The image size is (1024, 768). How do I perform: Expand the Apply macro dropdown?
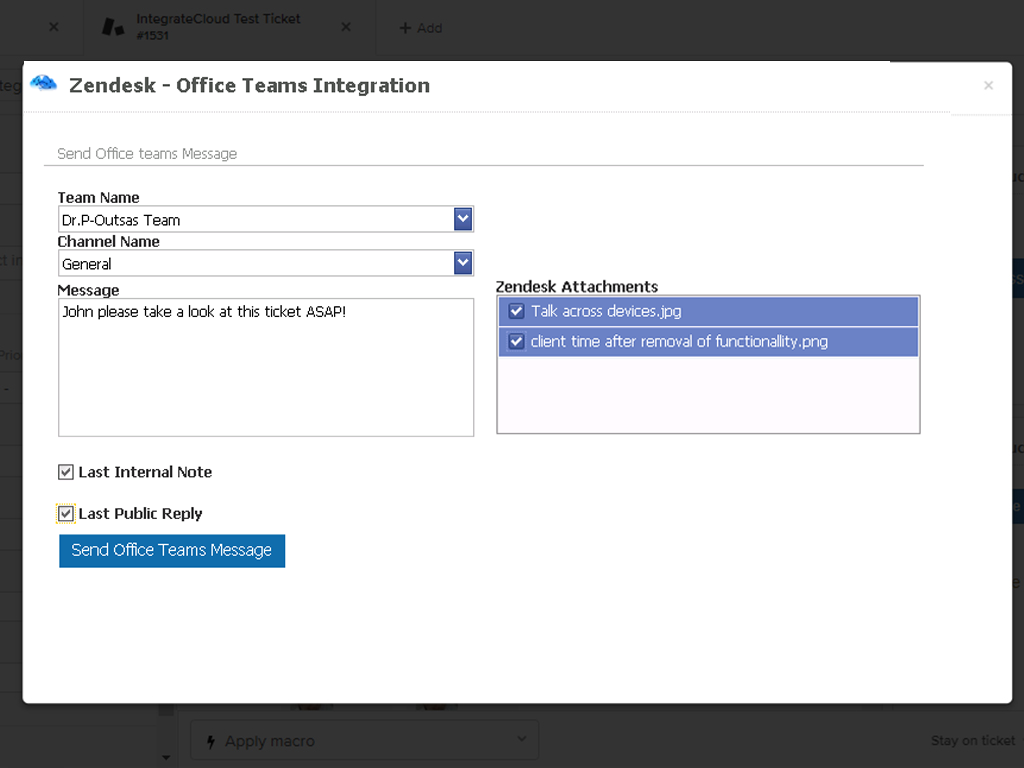click(520, 739)
